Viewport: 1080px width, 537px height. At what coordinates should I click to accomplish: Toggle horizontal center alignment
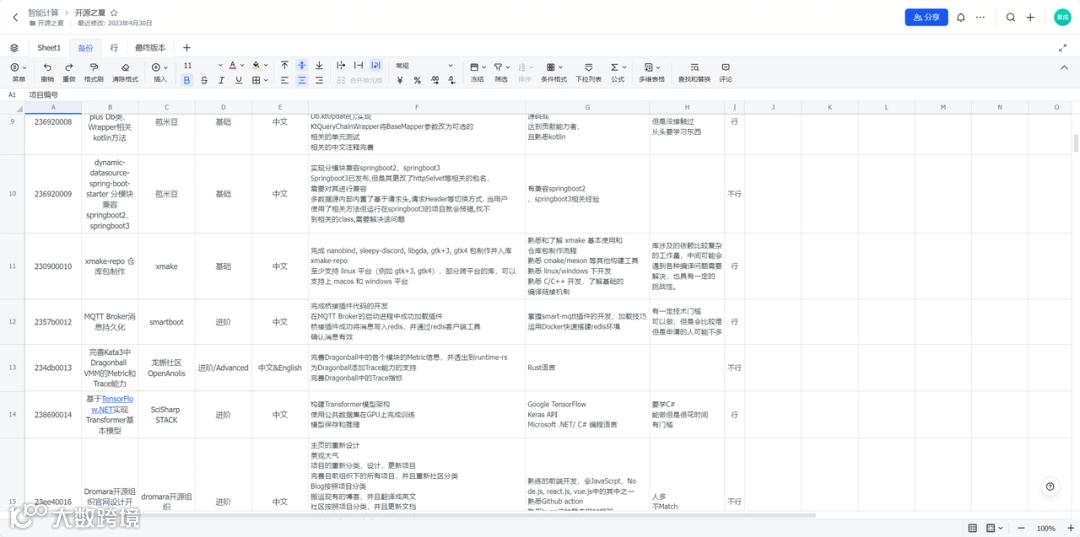coord(302,80)
